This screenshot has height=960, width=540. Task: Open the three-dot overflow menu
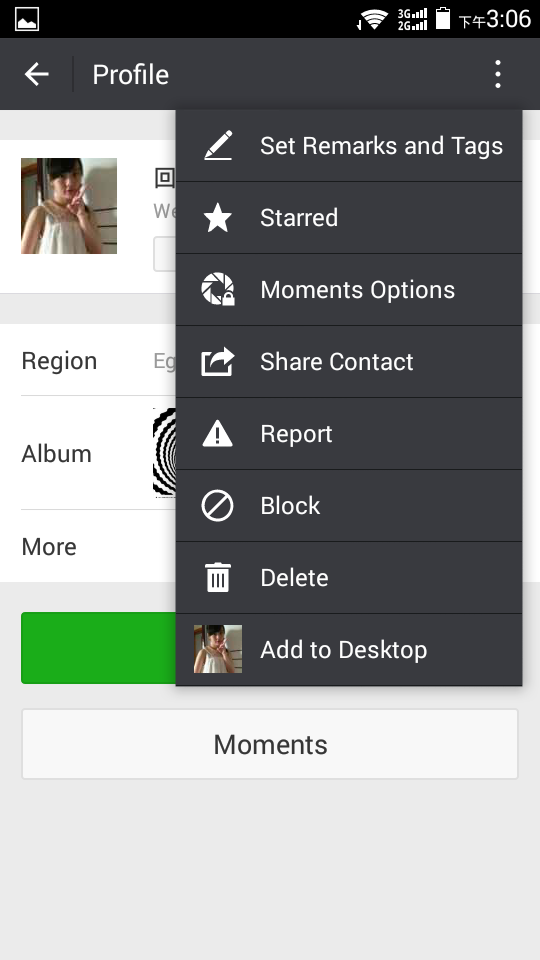coord(498,74)
